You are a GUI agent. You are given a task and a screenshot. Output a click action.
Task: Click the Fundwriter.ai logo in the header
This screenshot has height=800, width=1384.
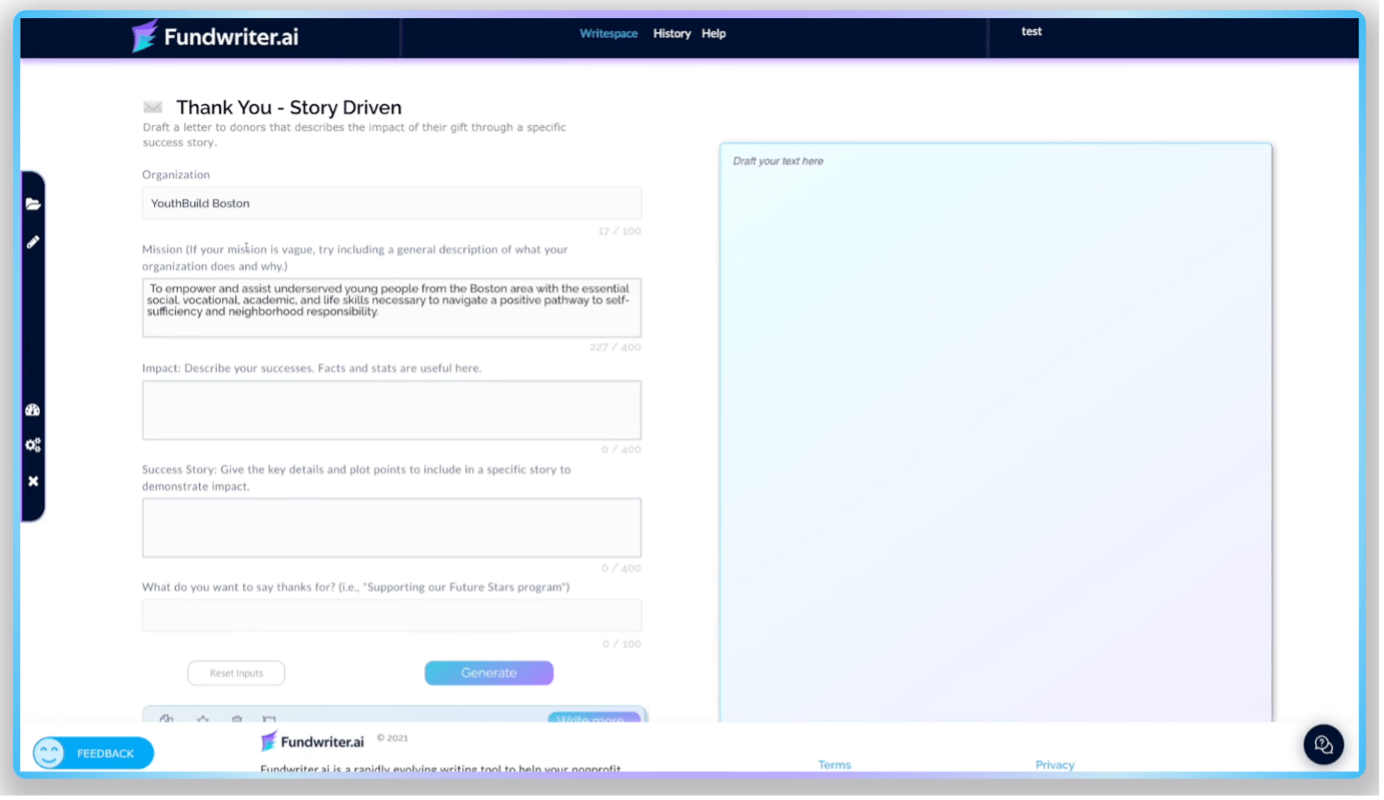pyautogui.click(x=215, y=36)
